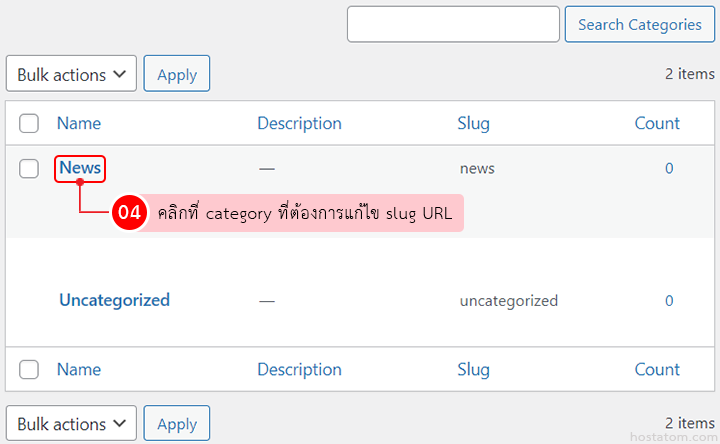Sort by the Slug column in the header

click(x=473, y=123)
